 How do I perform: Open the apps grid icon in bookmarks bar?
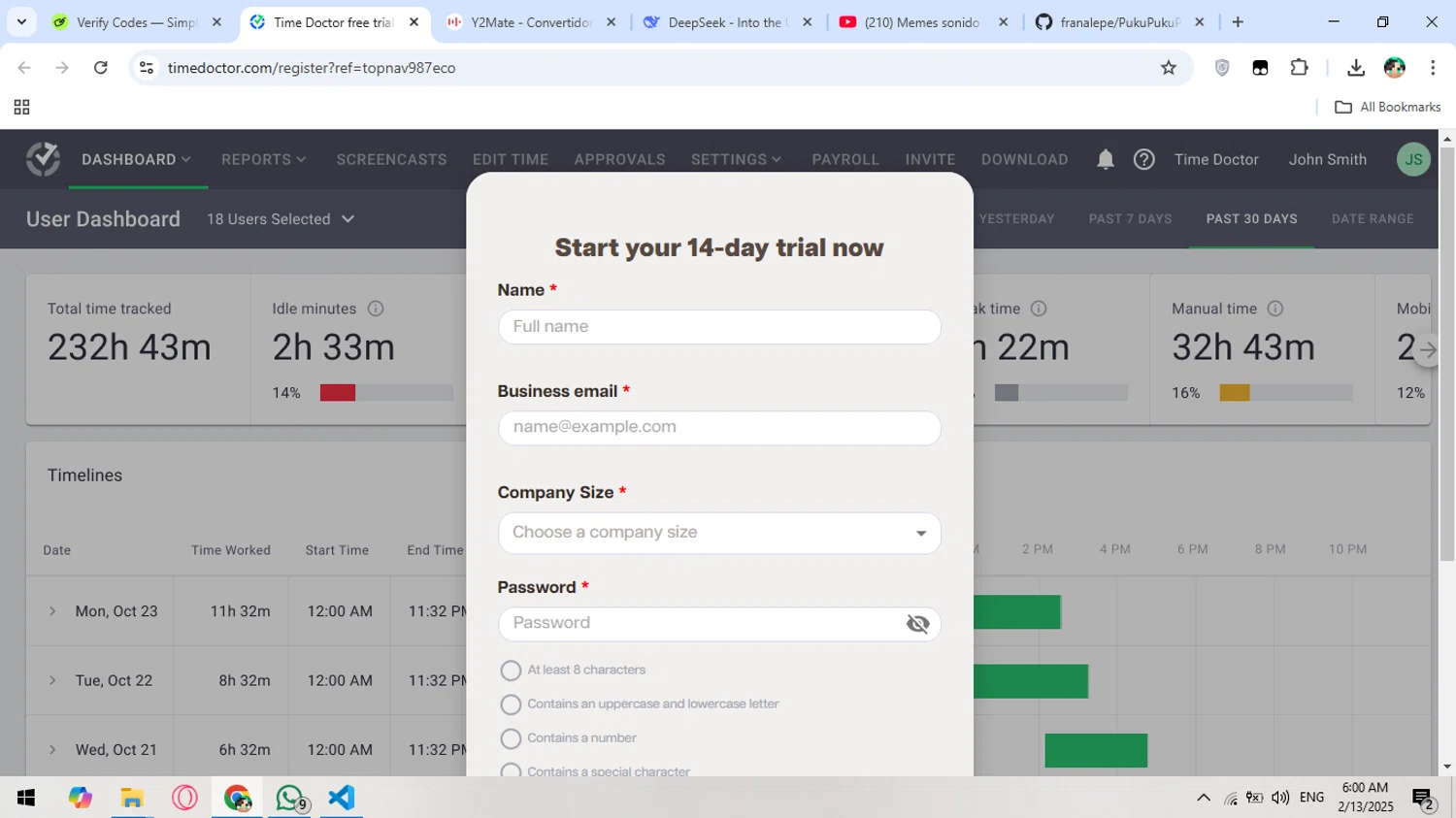21,107
